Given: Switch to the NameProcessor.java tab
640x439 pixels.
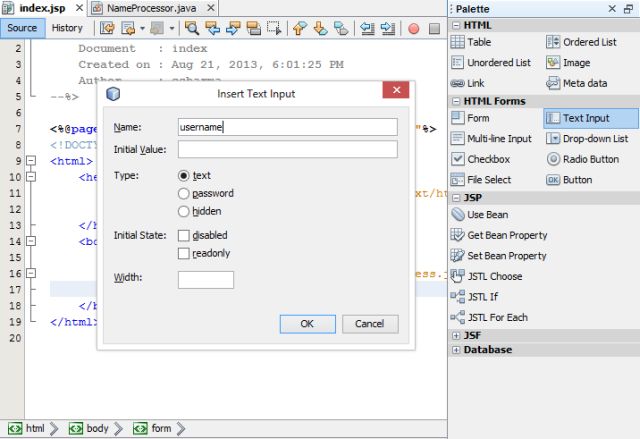Looking at the screenshot, I should tap(151, 8).
